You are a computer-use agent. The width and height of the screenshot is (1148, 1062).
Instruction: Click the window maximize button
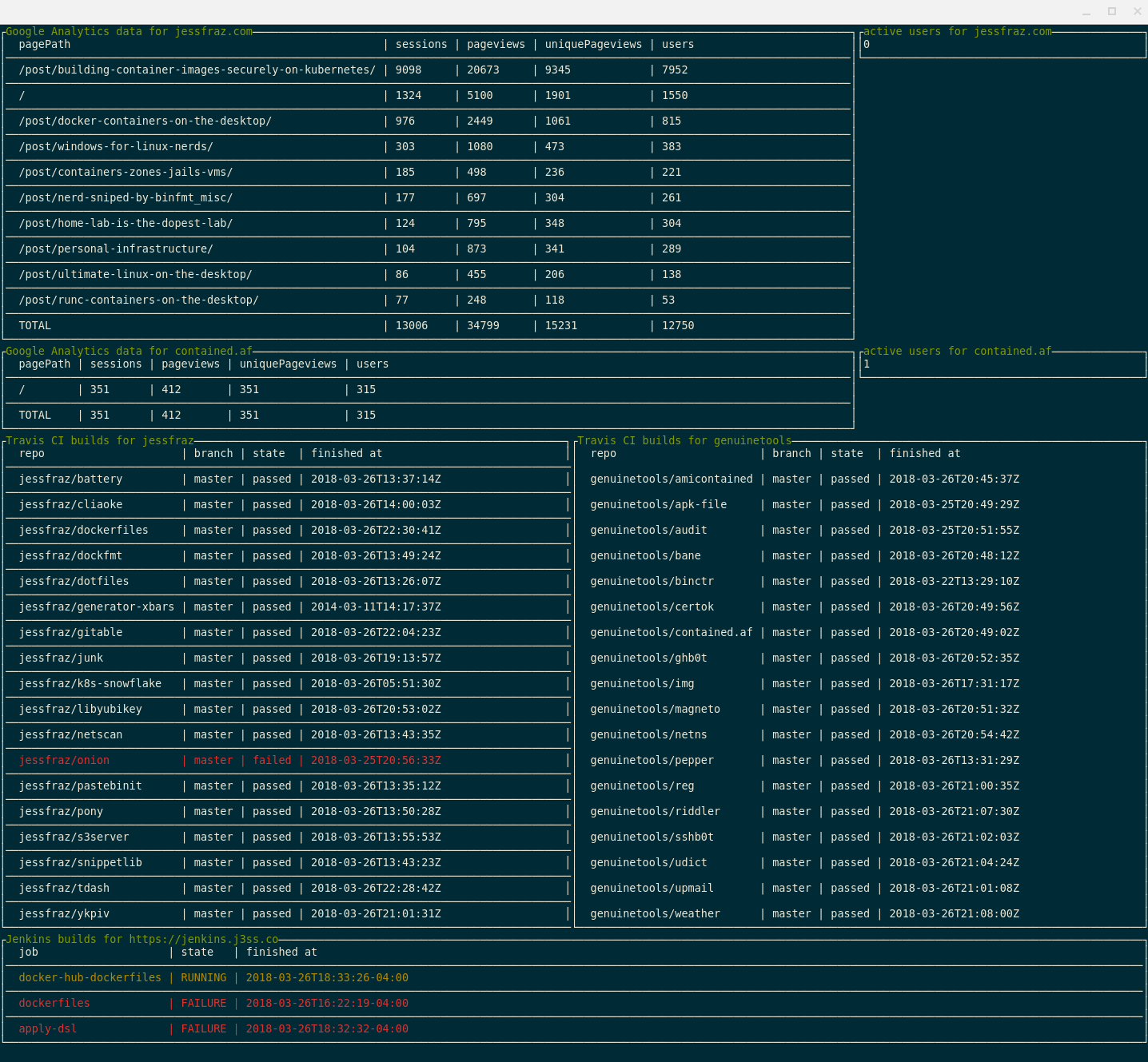click(1112, 12)
